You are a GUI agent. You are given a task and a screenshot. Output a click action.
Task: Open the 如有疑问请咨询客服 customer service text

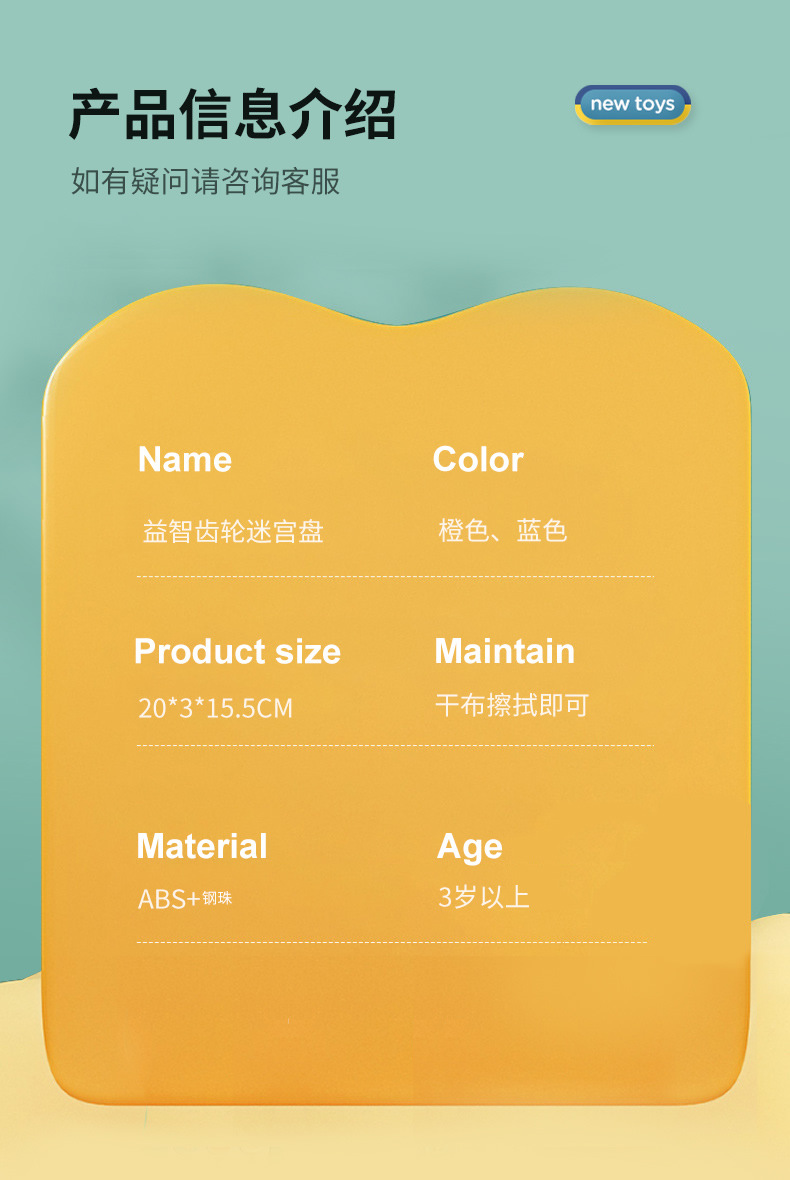[206, 181]
